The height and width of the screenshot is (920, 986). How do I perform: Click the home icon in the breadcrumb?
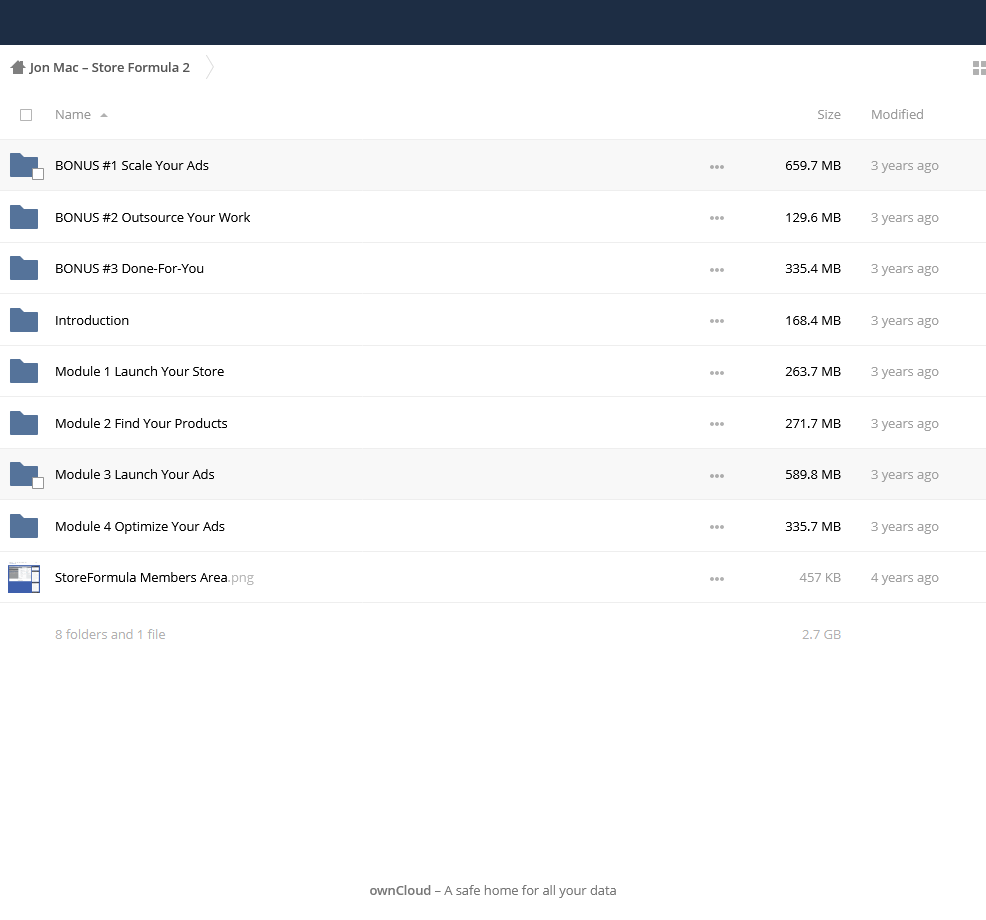[x=18, y=67]
